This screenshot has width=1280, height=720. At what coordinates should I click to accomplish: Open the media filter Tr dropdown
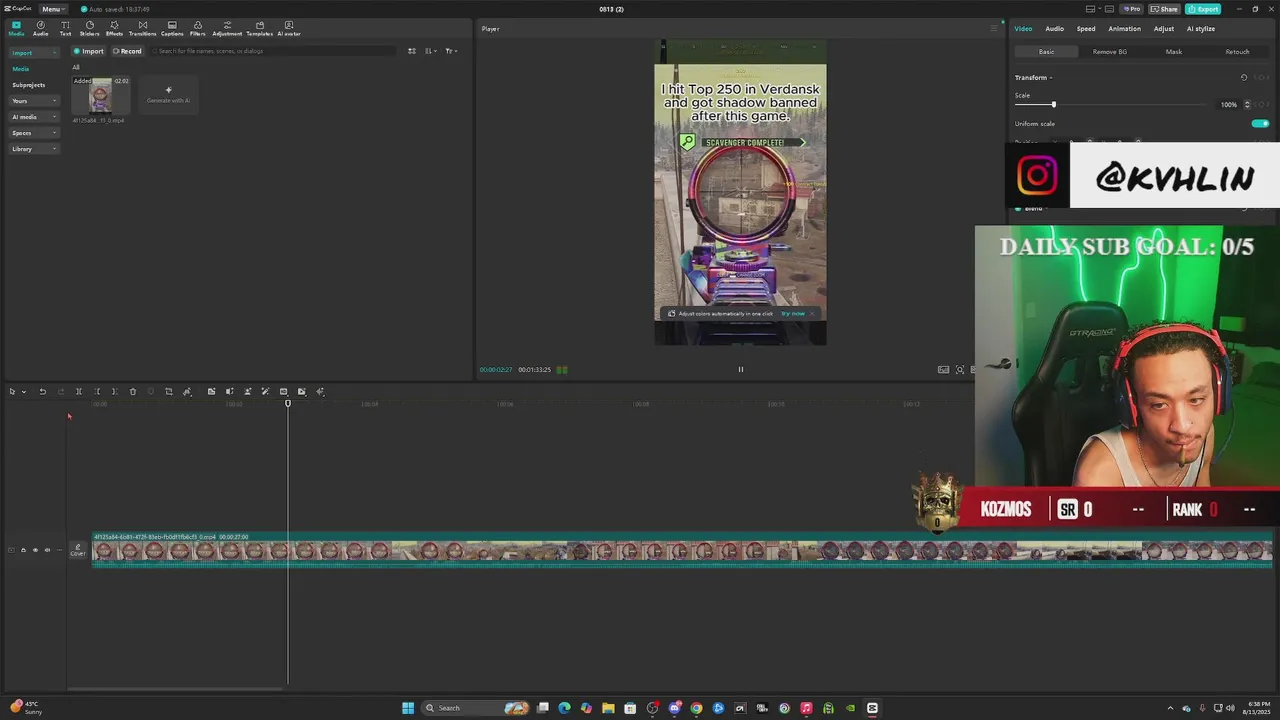(x=451, y=51)
